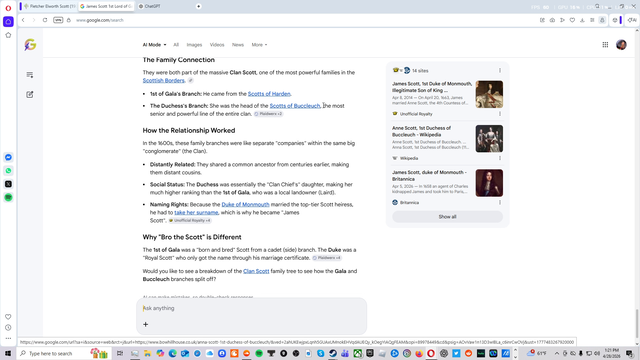The image size is (640, 360).
Task: Show hidden system tray icons
Action: point(557,353)
